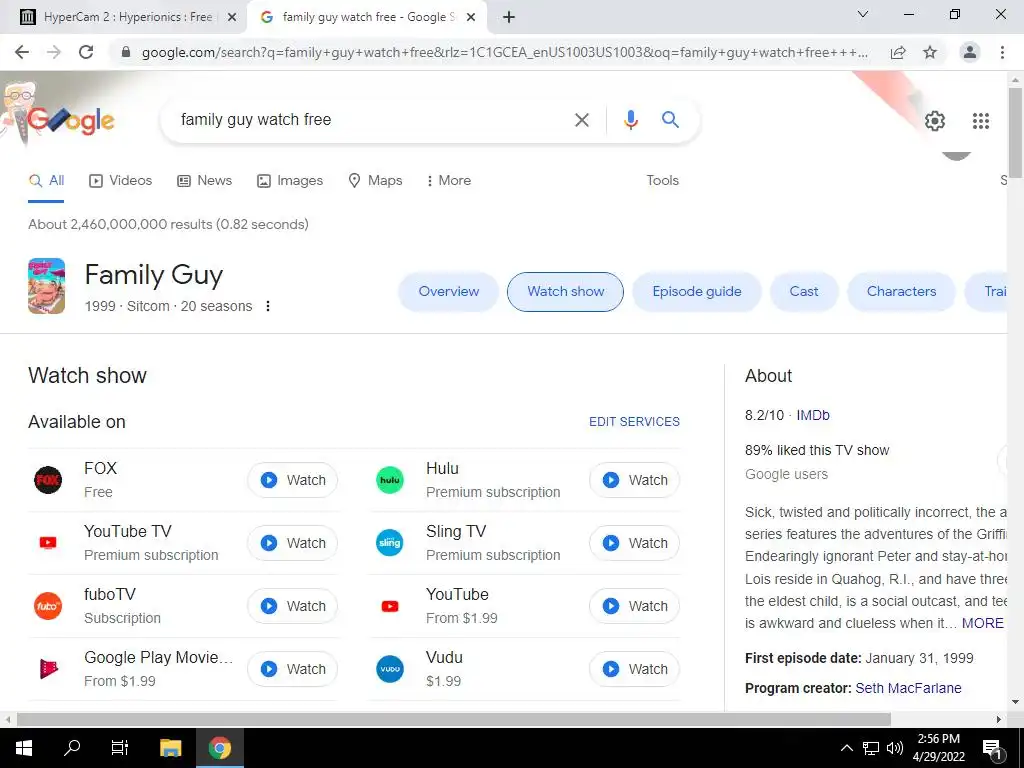Close the HyperCam 2 tab
Screen dimensions: 1024x768
[232, 17]
